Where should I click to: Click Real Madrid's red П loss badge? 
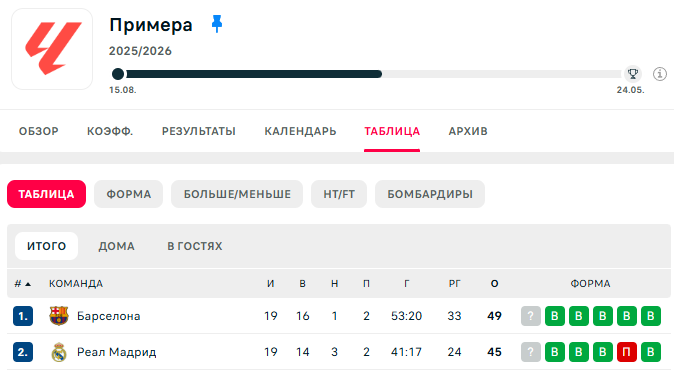click(627, 352)
